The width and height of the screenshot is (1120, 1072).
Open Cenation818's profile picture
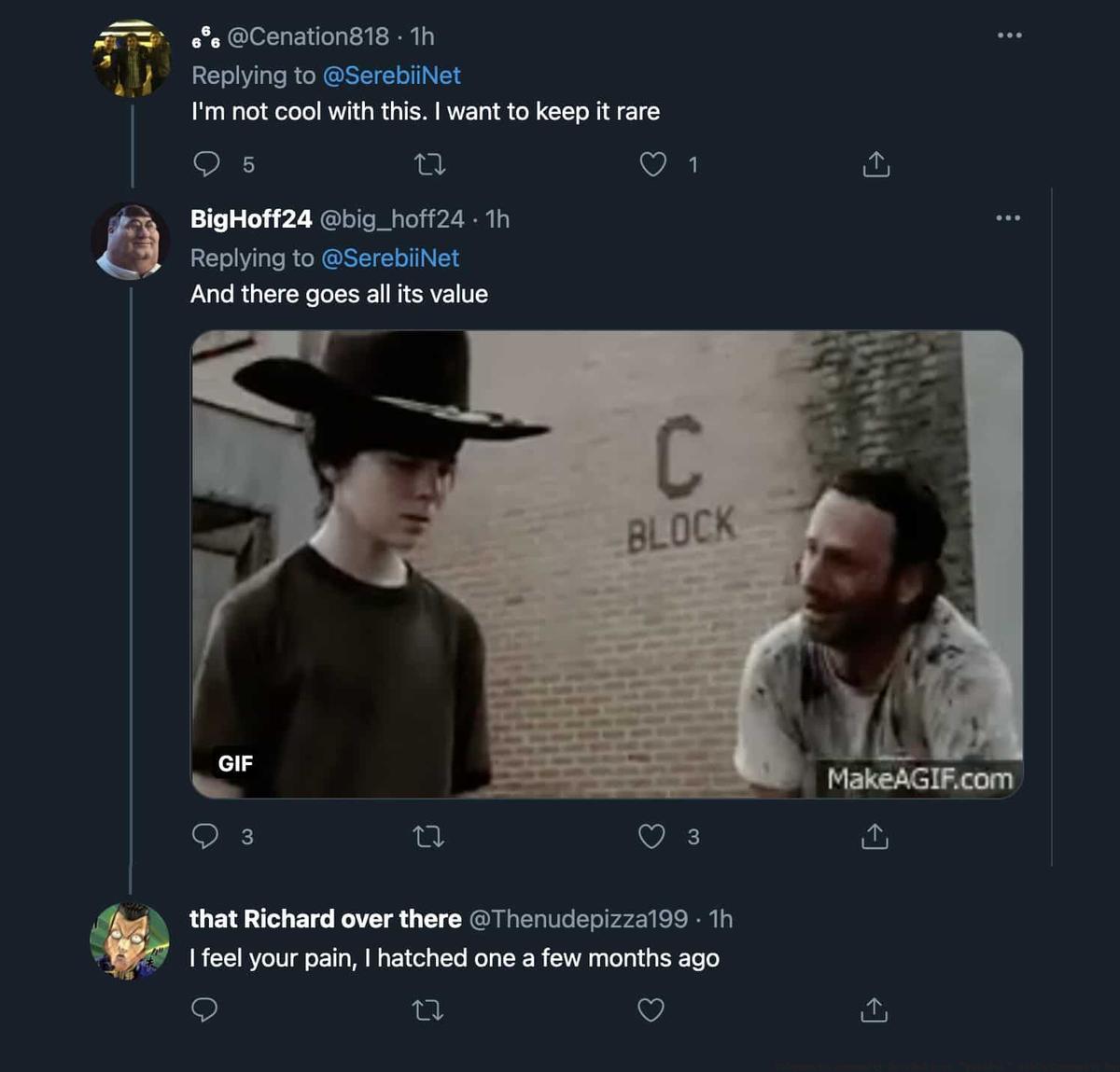pyautogui.click(x=132, y=59)
